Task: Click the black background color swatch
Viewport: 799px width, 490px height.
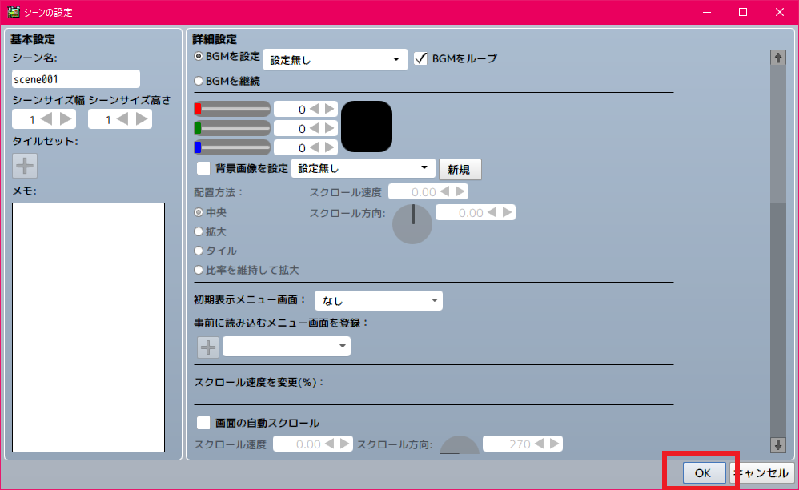Action: coord(366,126)
